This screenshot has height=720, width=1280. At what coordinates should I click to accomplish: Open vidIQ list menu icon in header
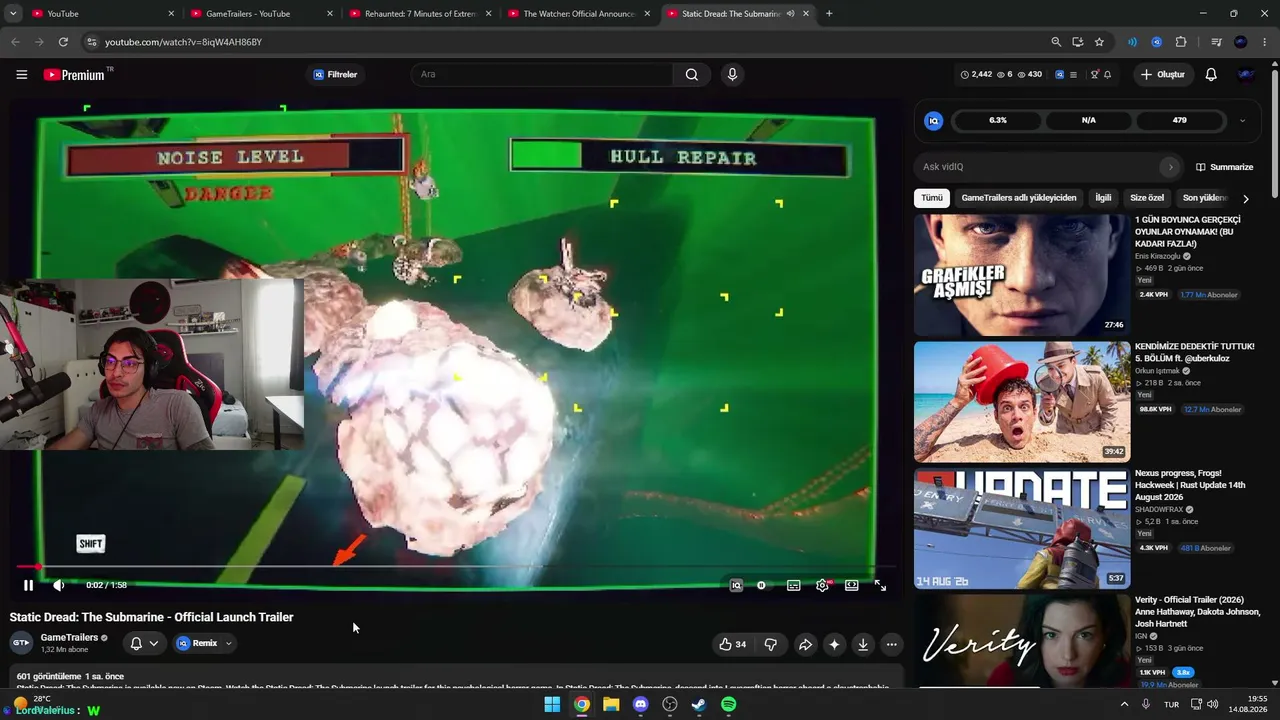[1073, 75]
